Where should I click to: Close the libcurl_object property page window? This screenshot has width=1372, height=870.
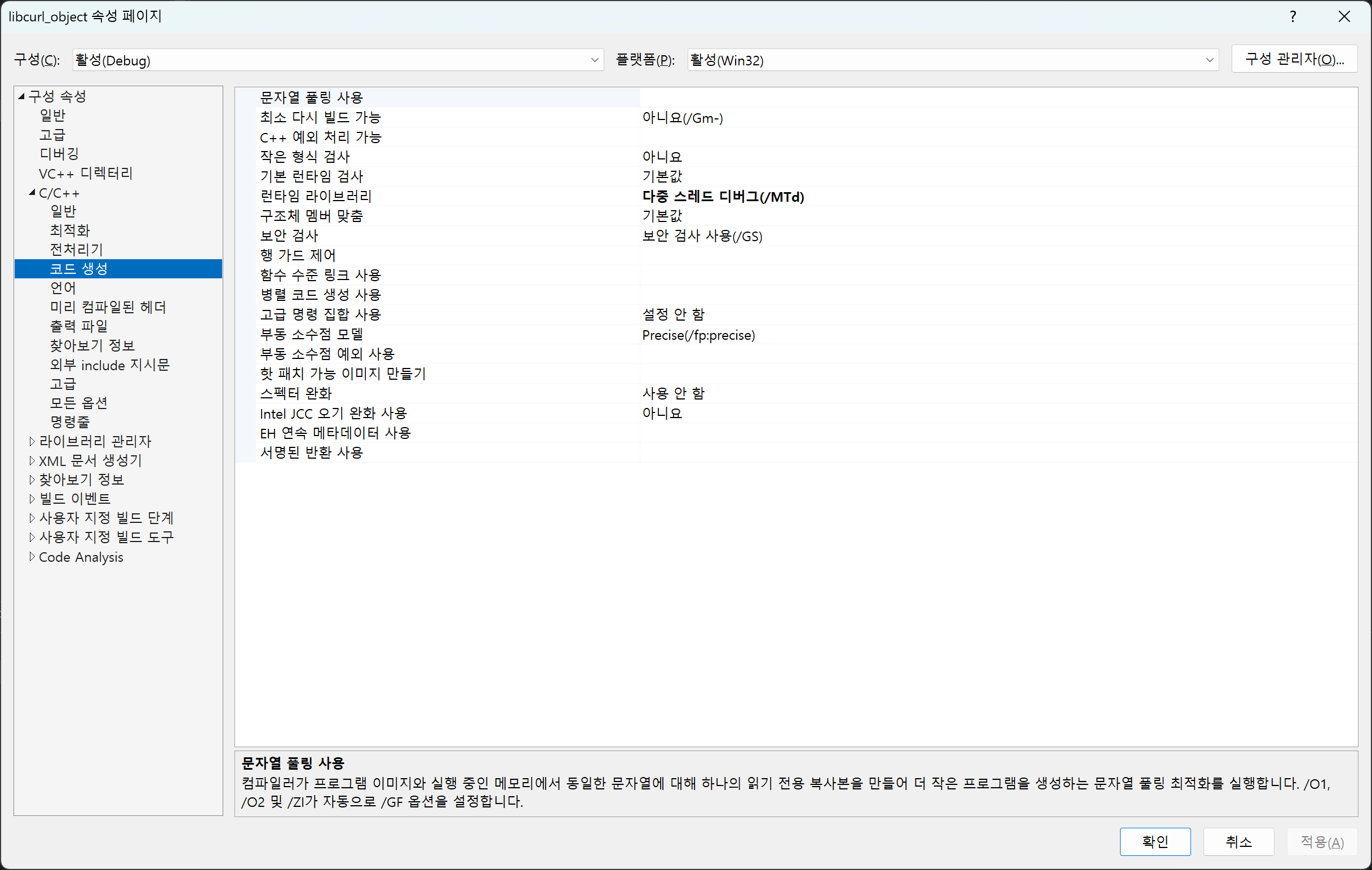[1344, 16]
